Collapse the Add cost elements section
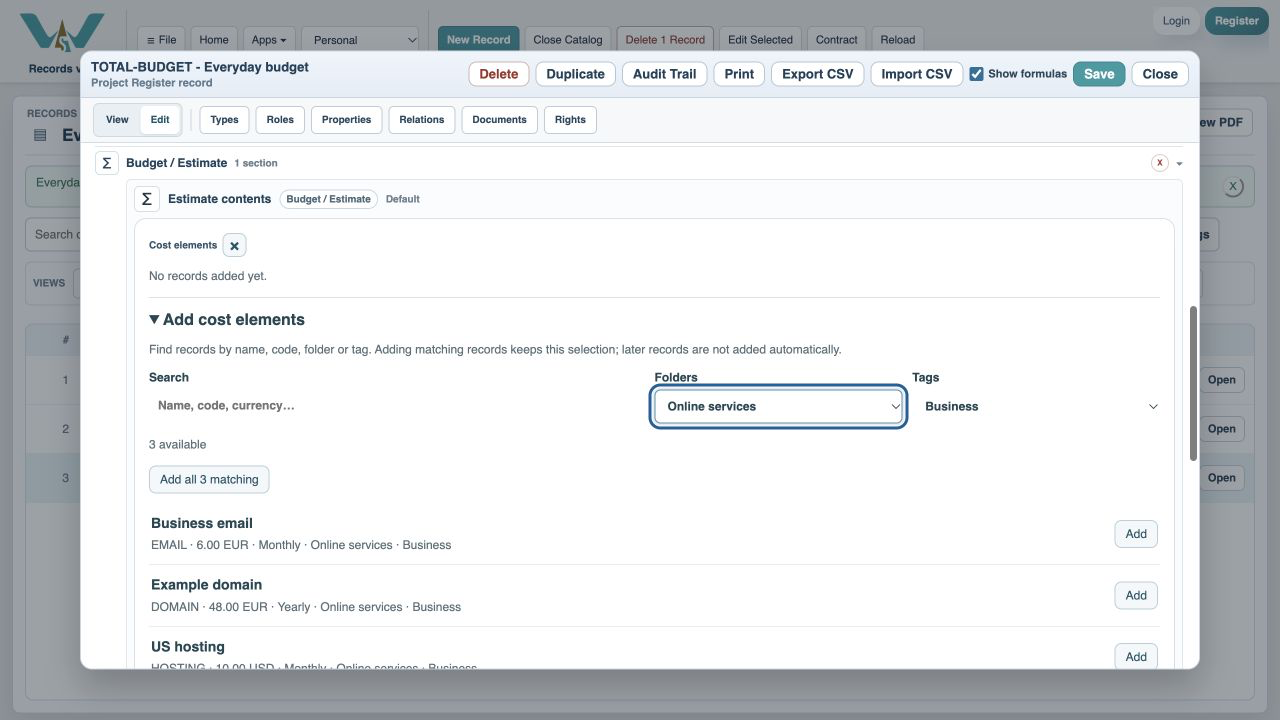Viewport: 1280px width, 720px height. point(227,320)
